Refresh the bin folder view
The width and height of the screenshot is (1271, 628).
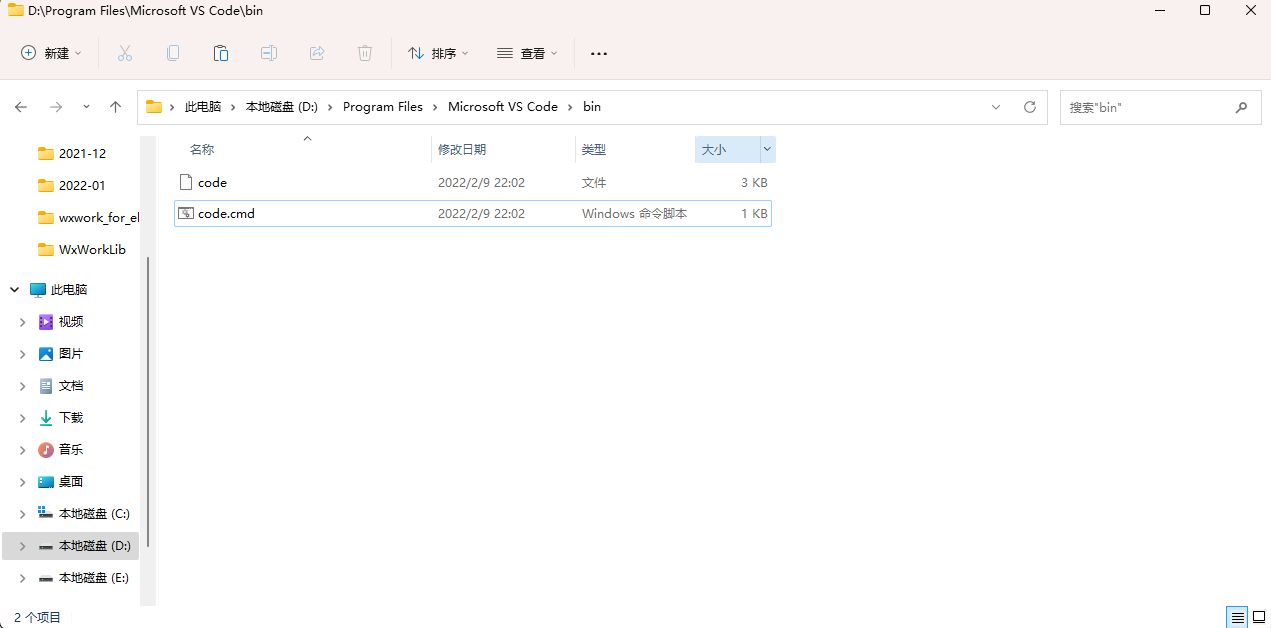[1030, 107]
